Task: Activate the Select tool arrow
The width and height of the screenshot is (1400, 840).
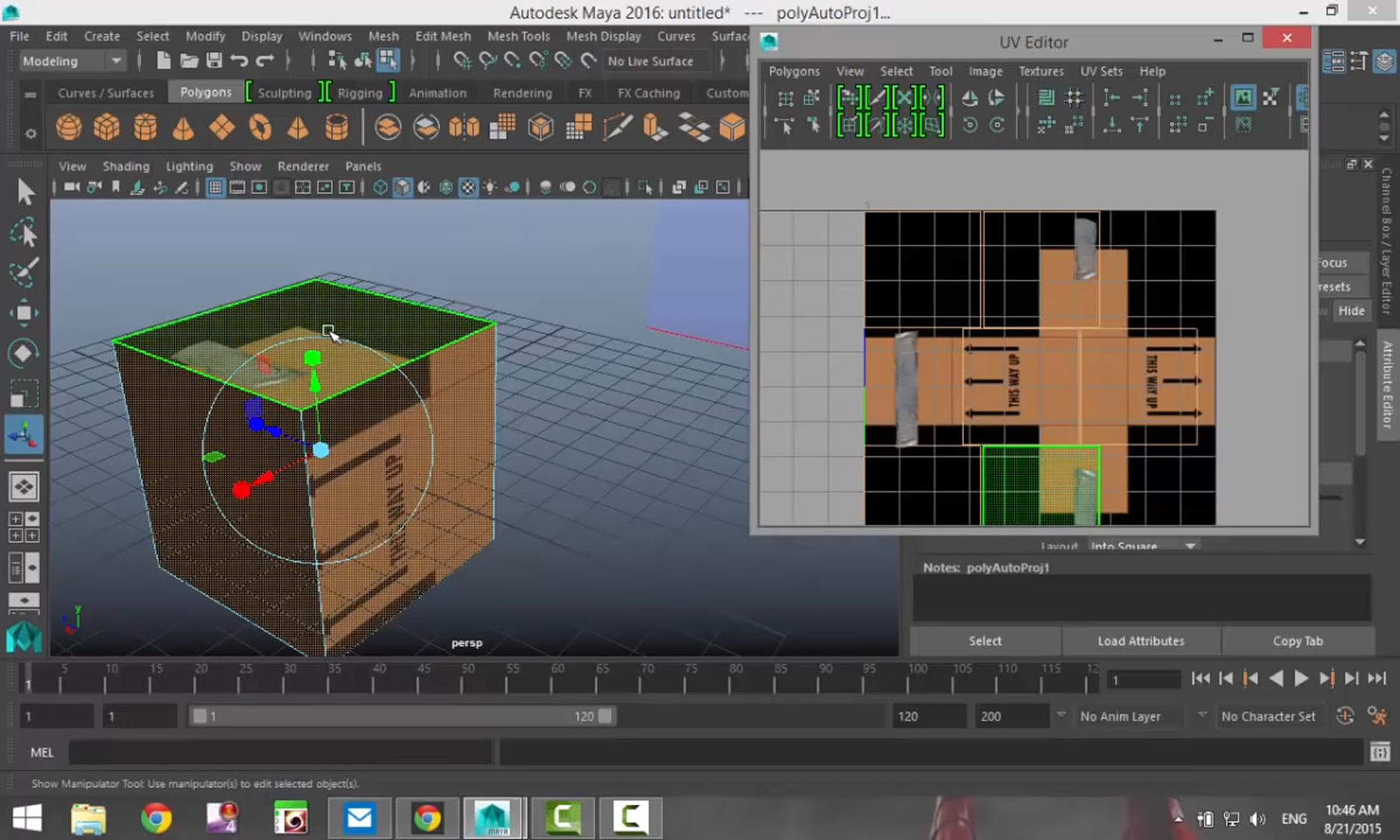Action: click(x=24, y=192)
